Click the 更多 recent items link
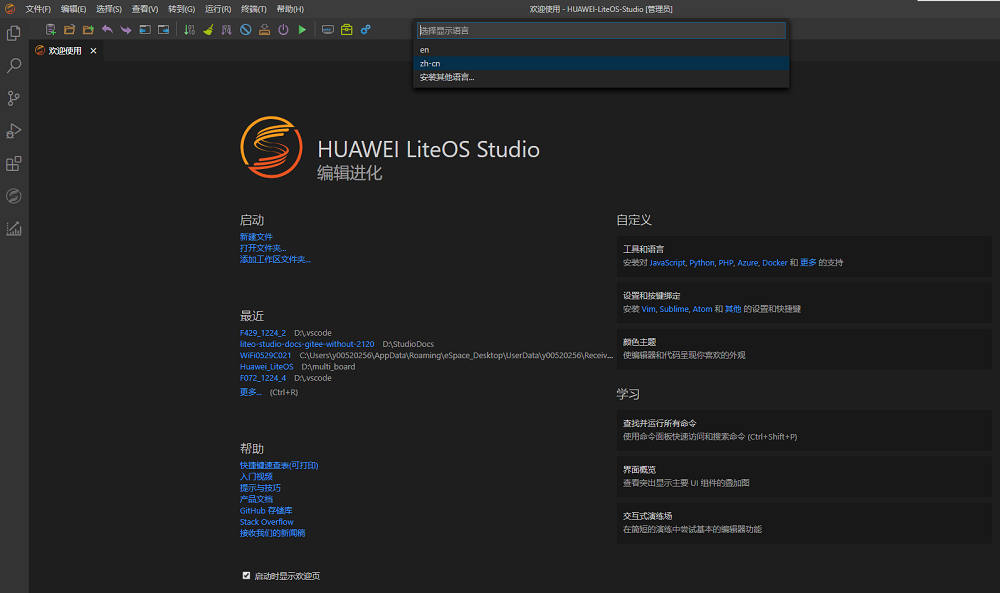Image resolution: width=1000 pixels, height=593 pixels. click(251, 392)
